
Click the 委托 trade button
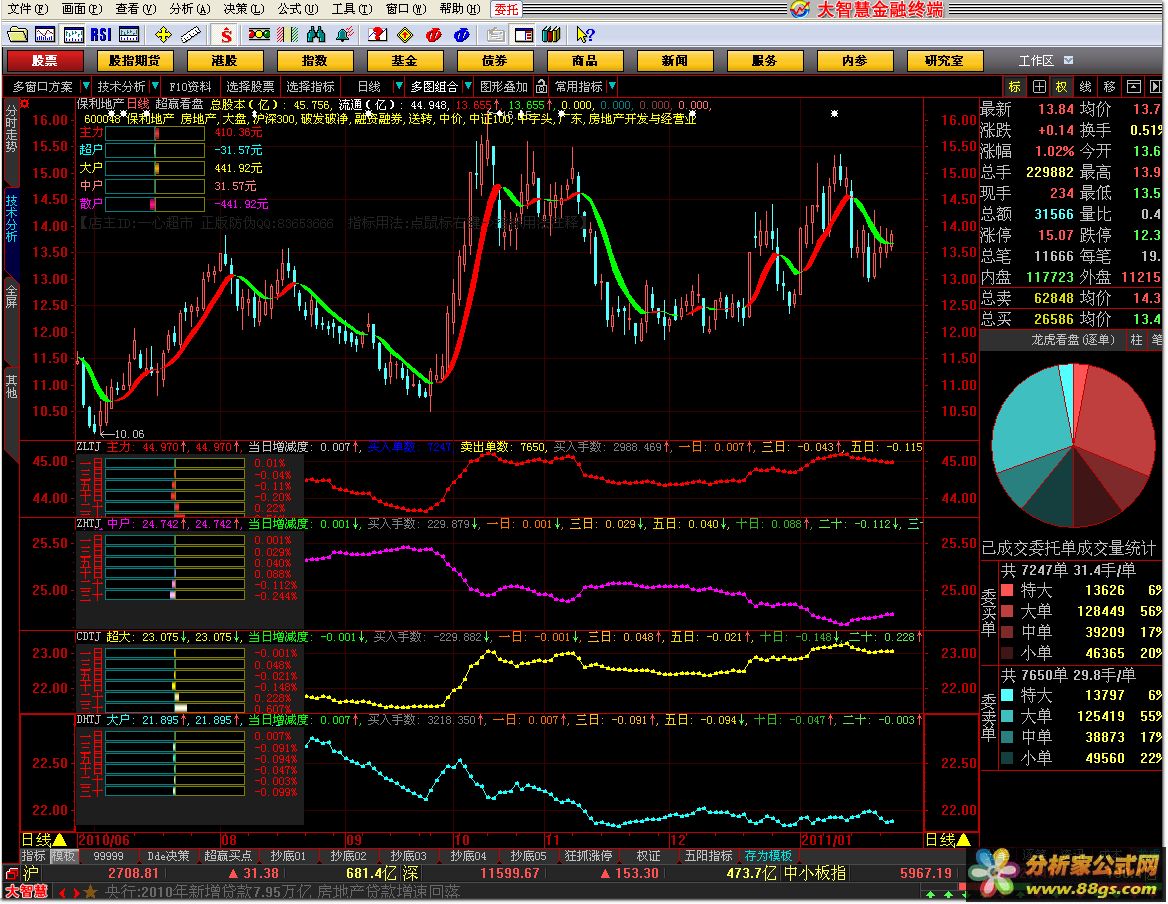click(x=507, y=10)
